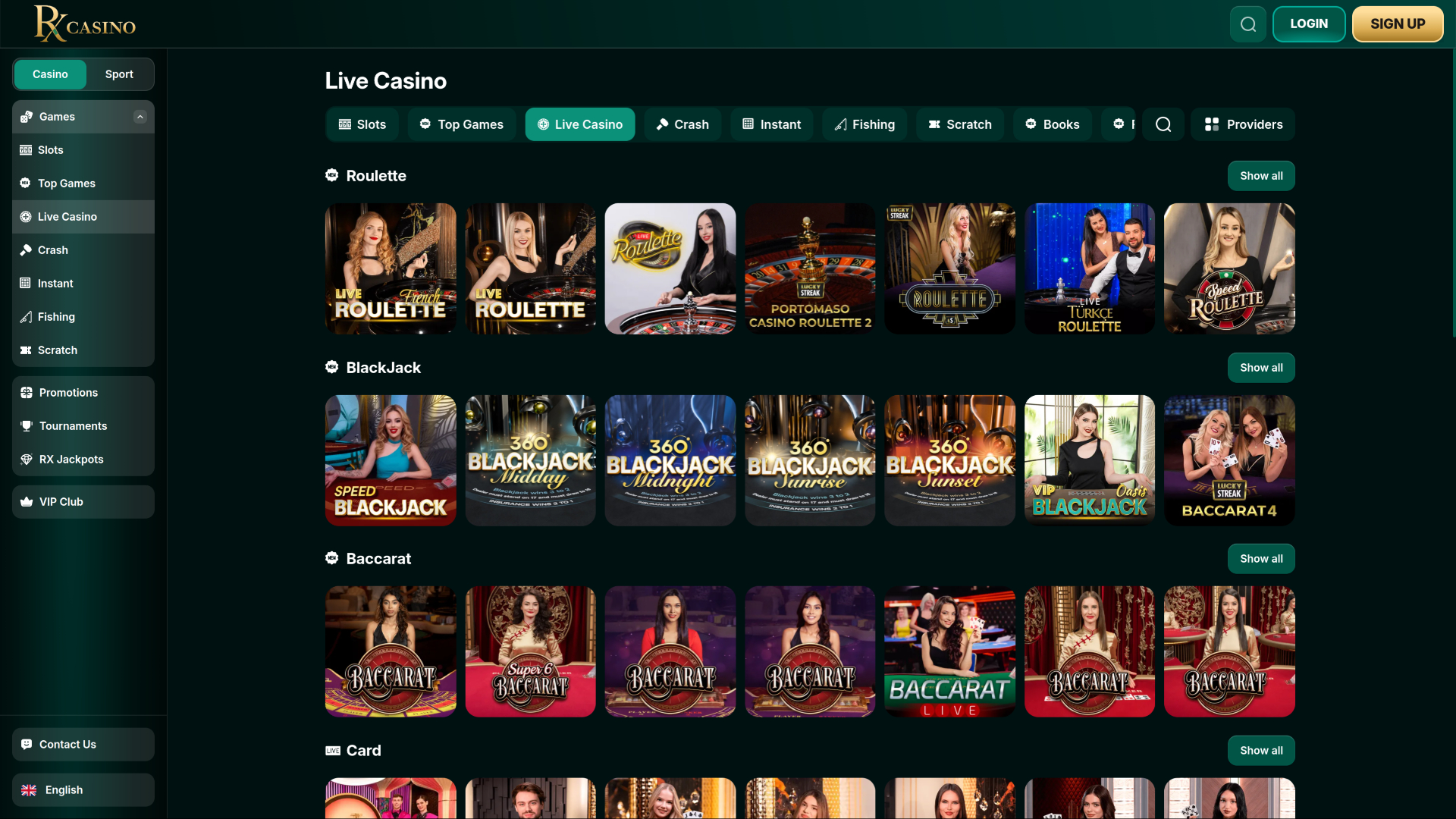Activate the Instant filter pill
1456x819 pixels.
click(771, 124)
